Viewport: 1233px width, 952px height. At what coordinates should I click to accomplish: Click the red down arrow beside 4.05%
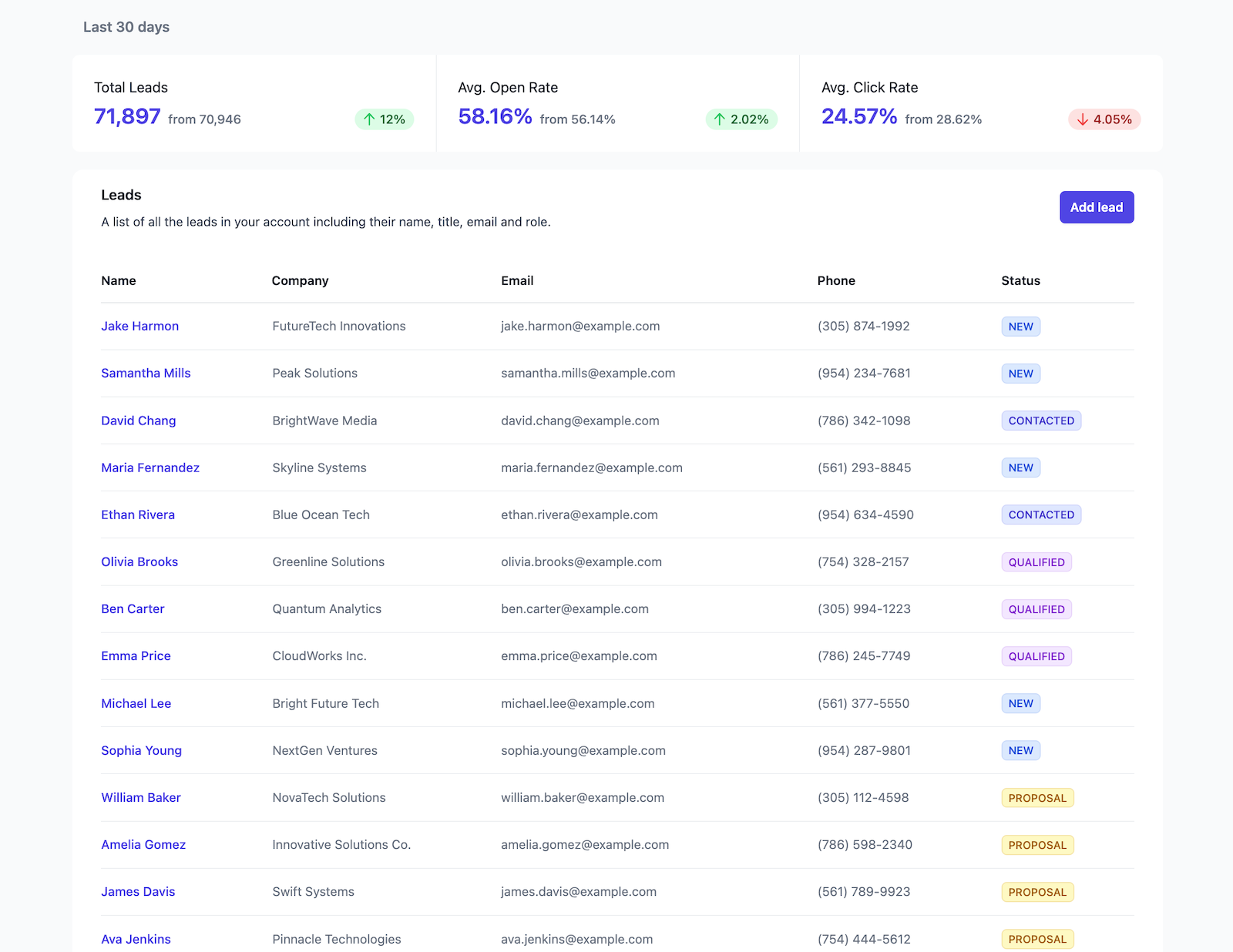coord(1082,119)
